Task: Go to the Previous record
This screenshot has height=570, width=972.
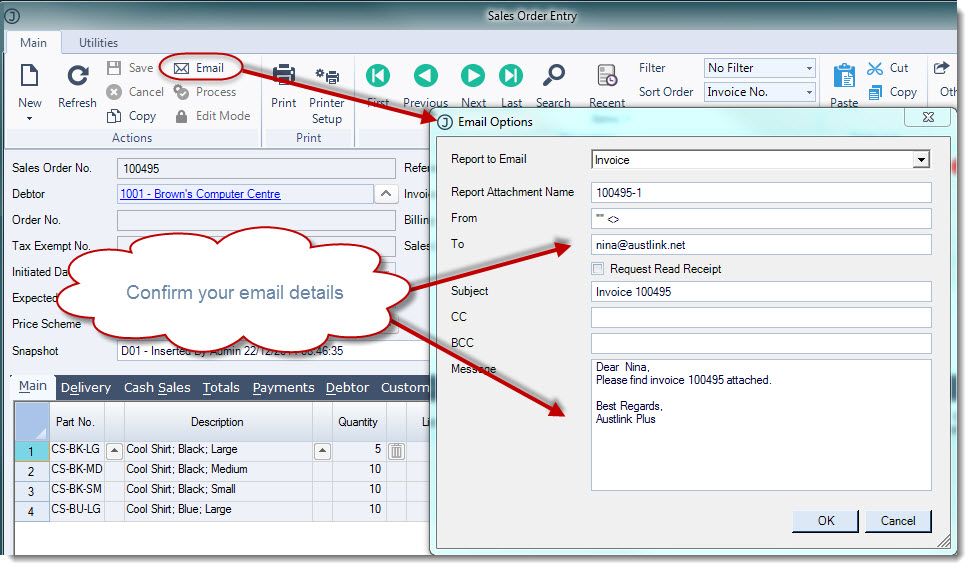Action: (x=425, y=86)
